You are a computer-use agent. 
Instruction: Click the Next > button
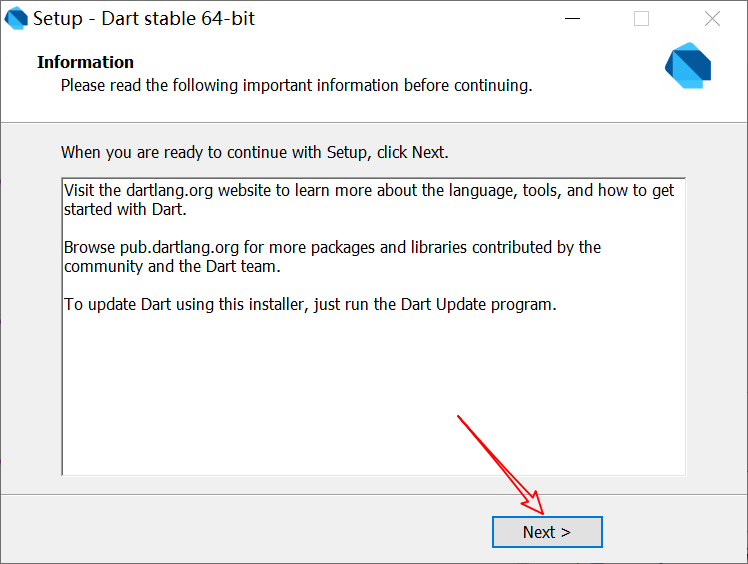click(x=547, y=532)
